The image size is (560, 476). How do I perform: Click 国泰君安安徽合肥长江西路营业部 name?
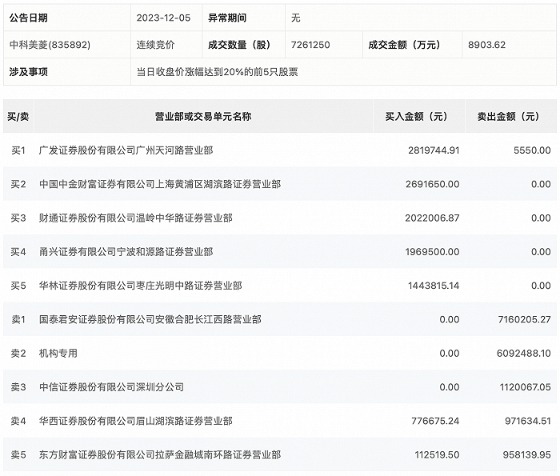coord(150,319)
